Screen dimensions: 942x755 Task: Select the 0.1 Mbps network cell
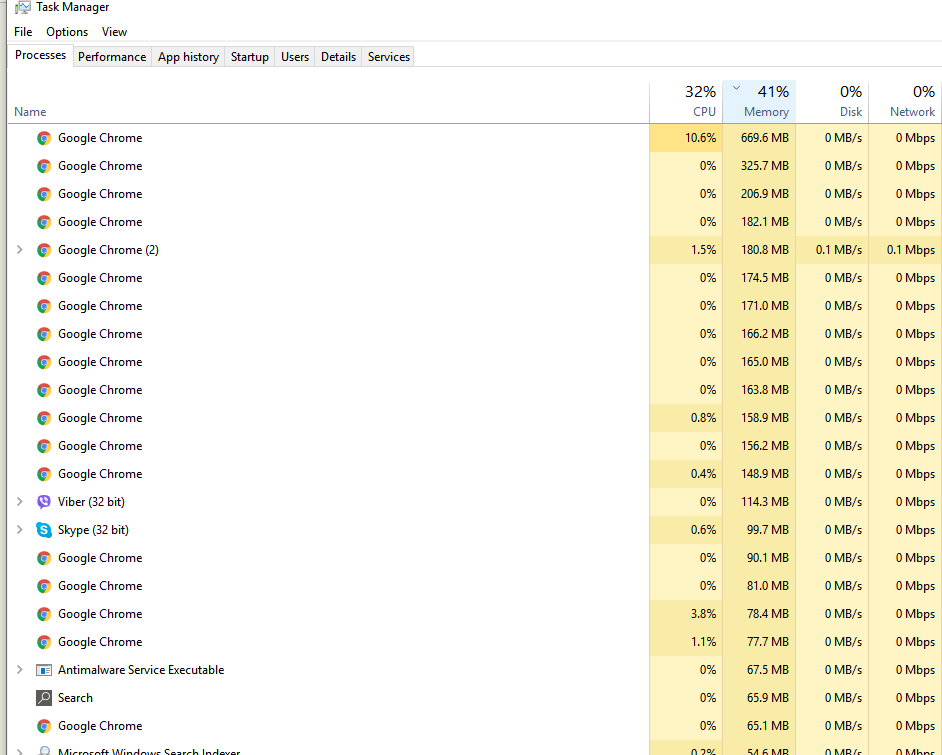(x=905, y=250)
